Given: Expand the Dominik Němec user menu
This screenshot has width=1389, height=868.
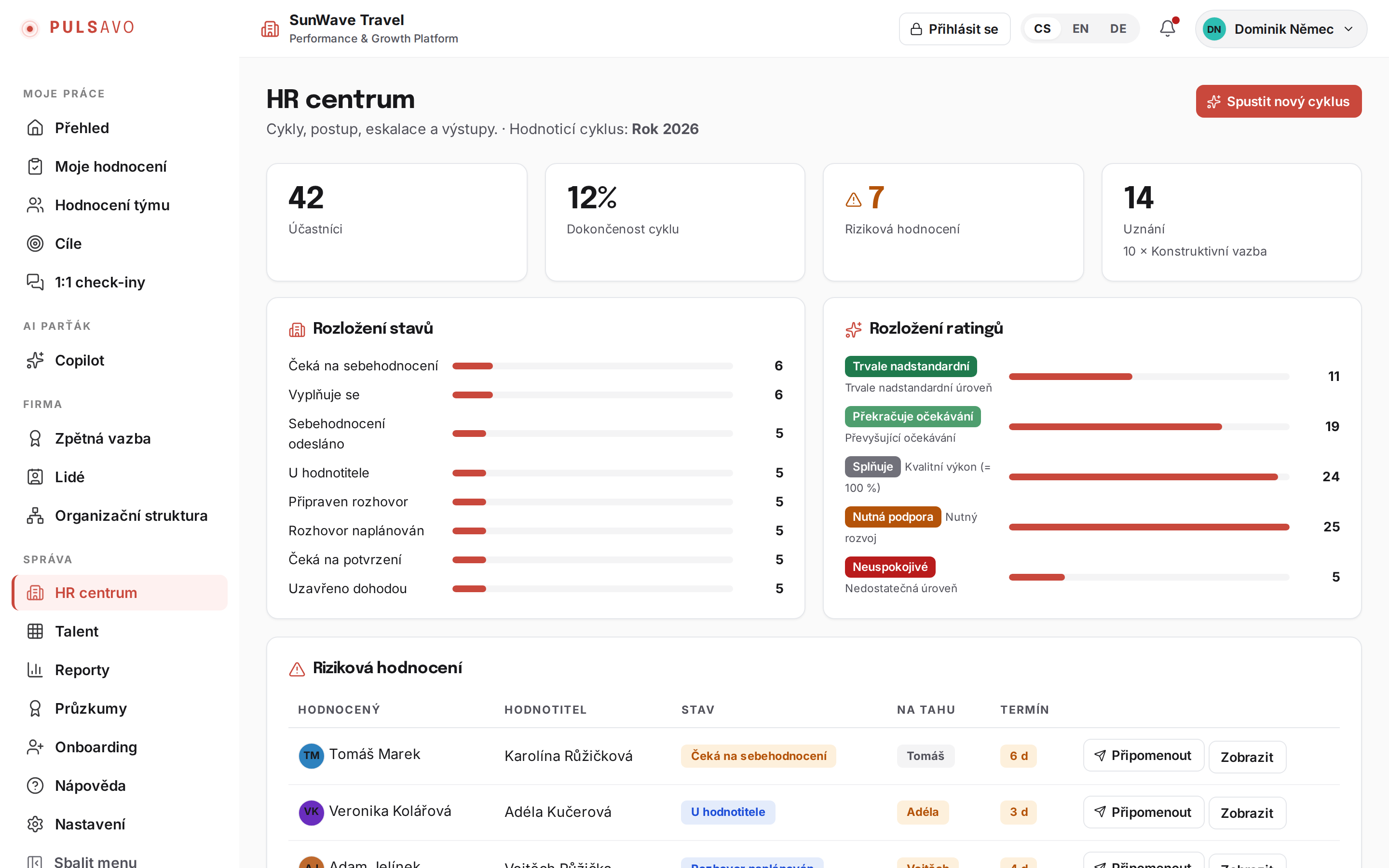Looking at the screenshot, I should [x=1281, y=29].
